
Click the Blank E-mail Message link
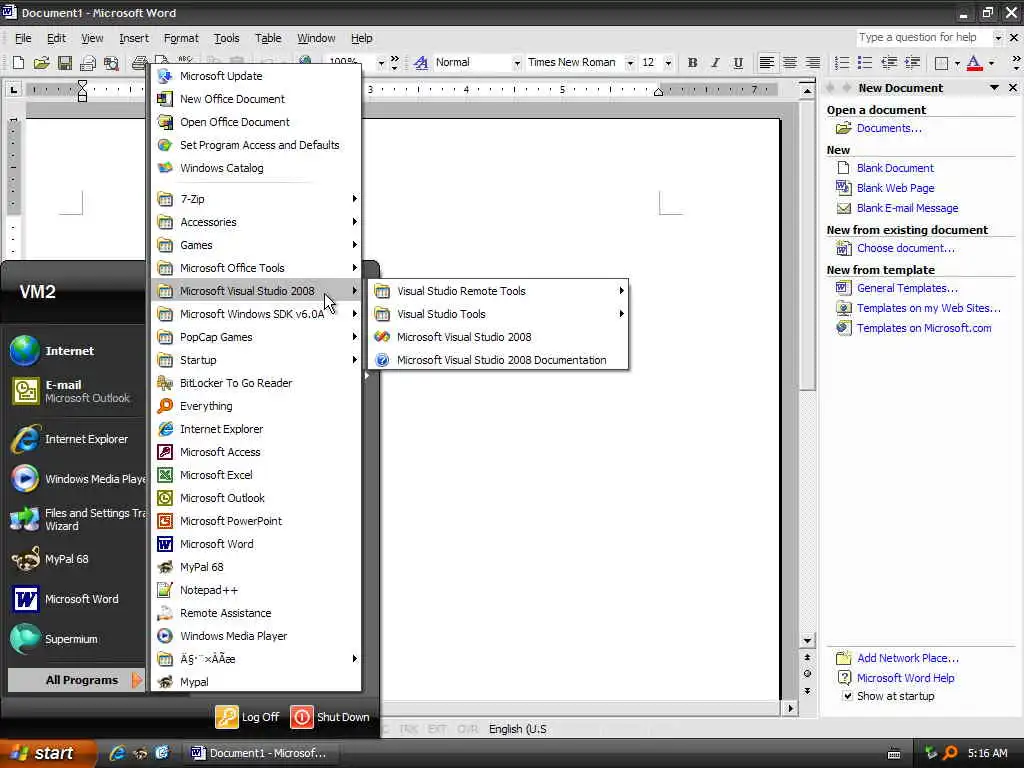click(x=907, y=208)
